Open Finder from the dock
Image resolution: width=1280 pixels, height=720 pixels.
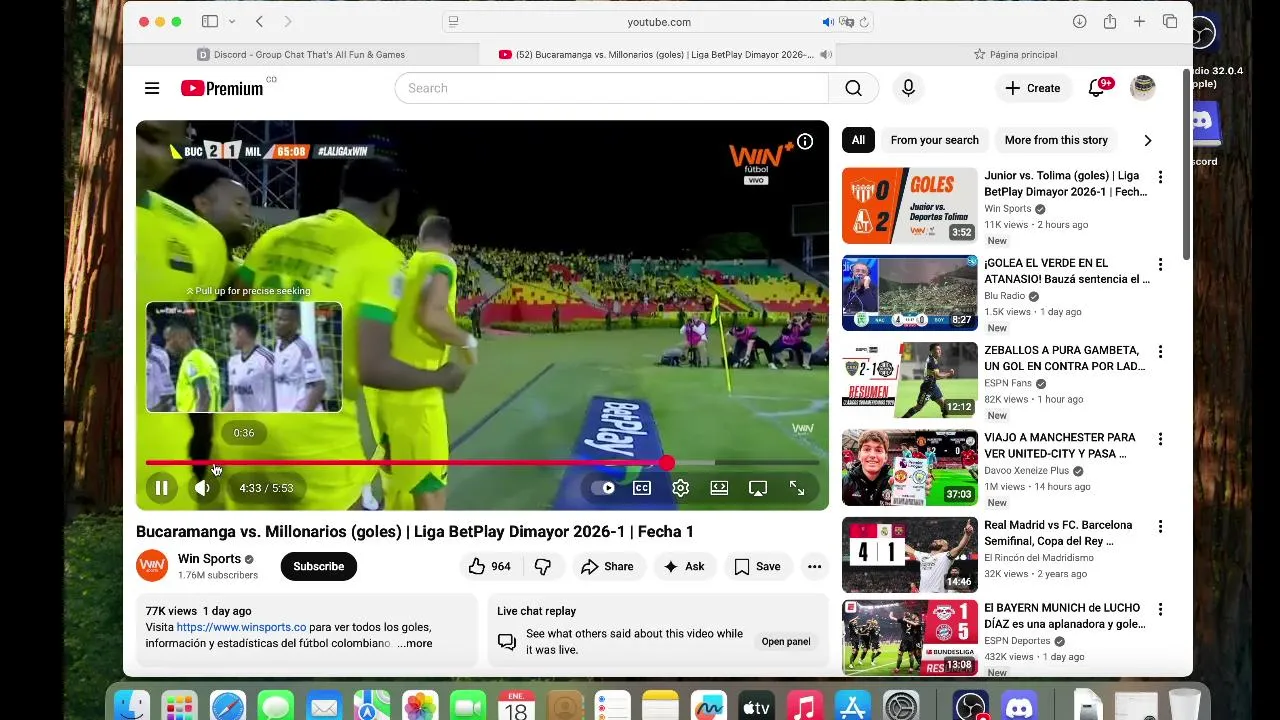pyautogui.click(x=131, y=707)
